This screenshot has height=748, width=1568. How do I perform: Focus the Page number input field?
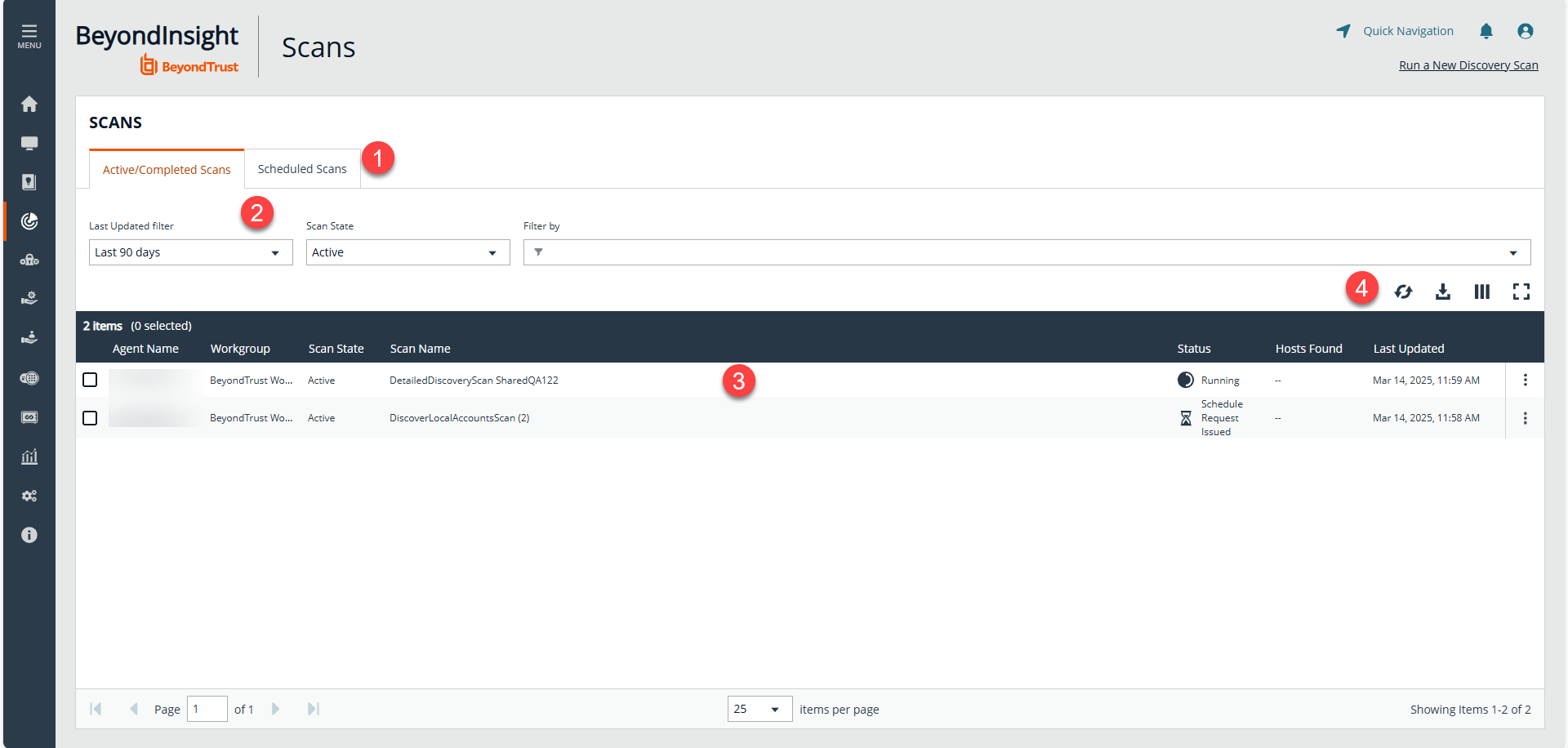click(x=207, y=709)
